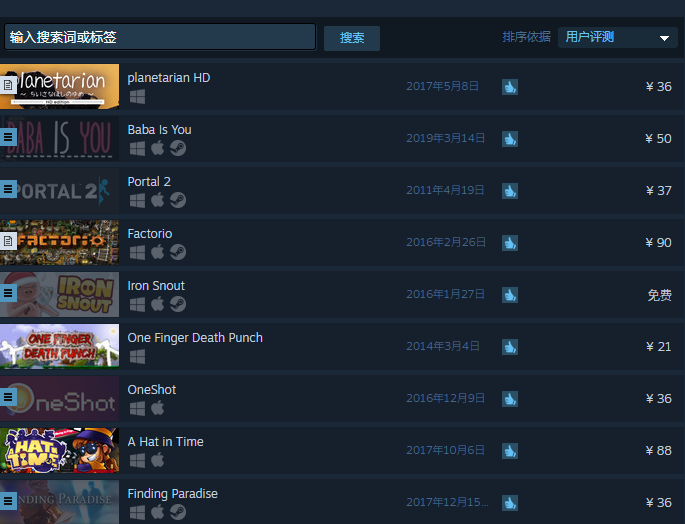
Task: Click the thumbs-up review icon for A Hat in Time
Action: (x=510, y=451)
